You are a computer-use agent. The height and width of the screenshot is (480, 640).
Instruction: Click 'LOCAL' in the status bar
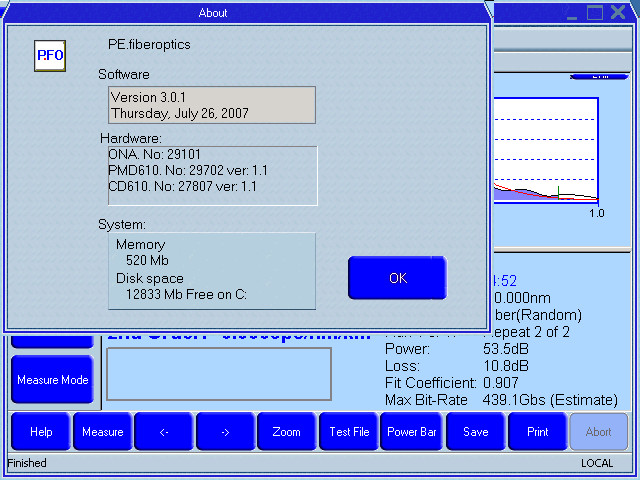597,463
